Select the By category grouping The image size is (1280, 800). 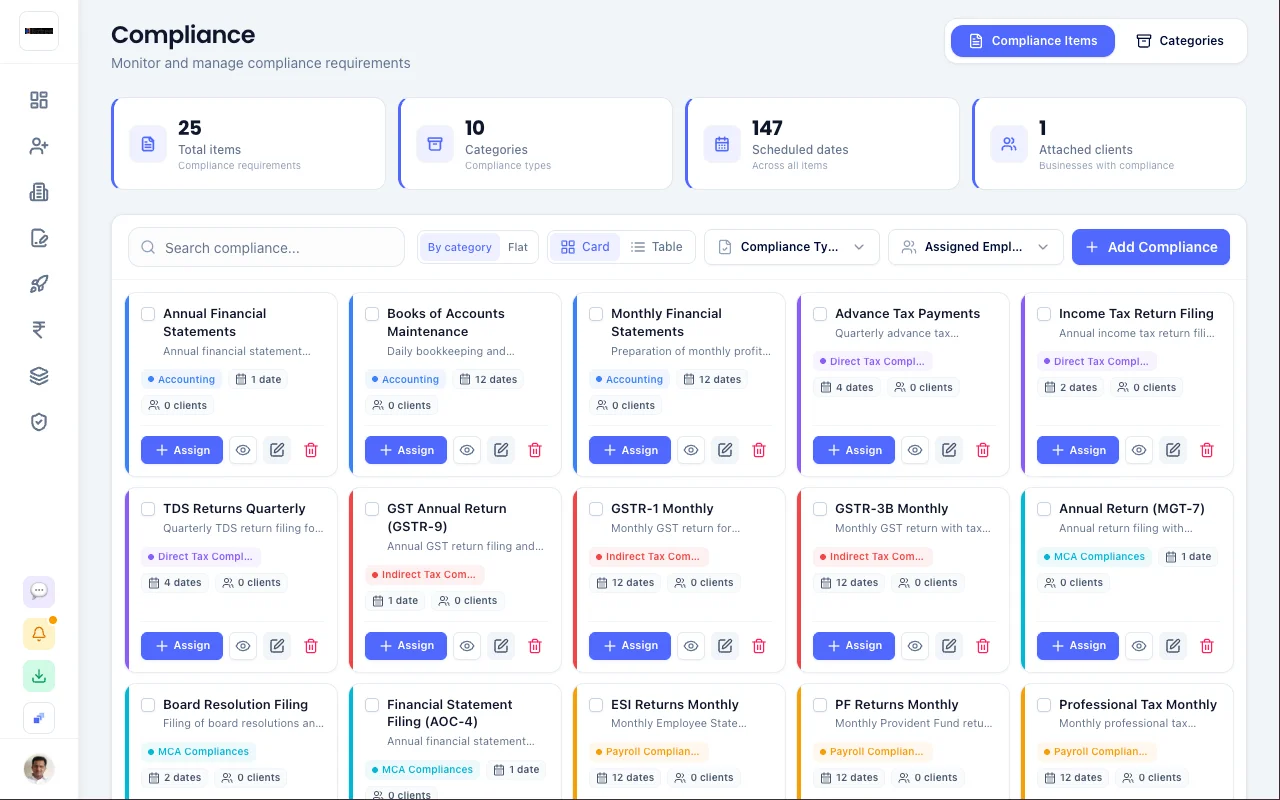tap(460, 247)
